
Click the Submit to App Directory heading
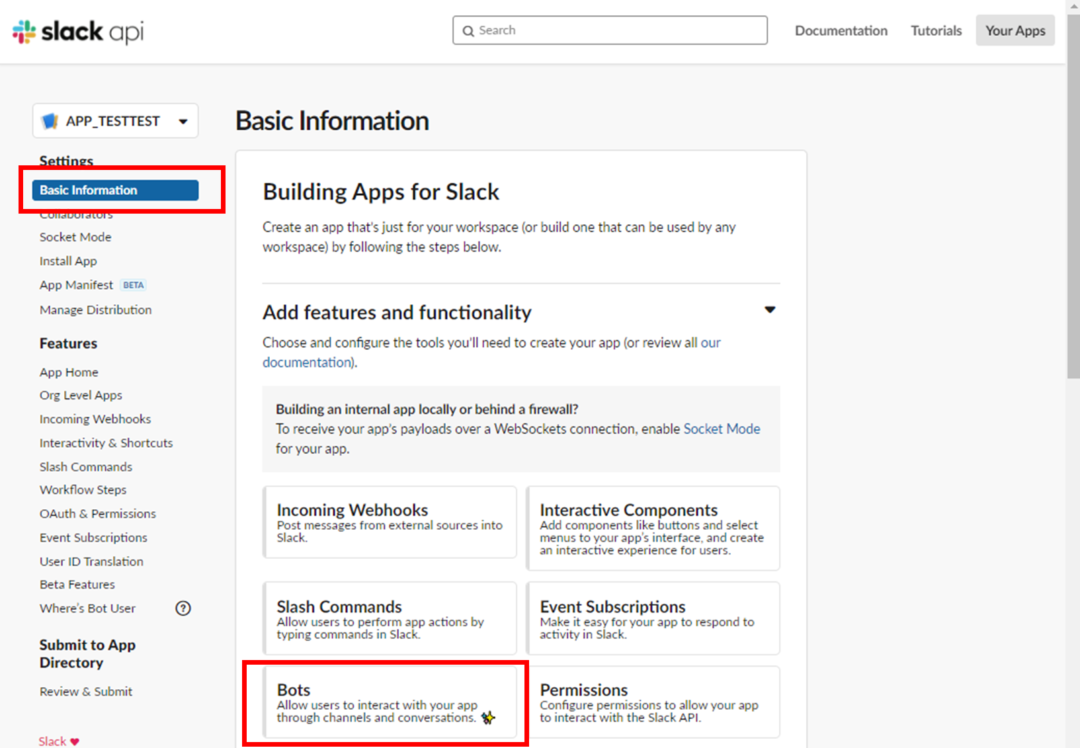(87, 654)
